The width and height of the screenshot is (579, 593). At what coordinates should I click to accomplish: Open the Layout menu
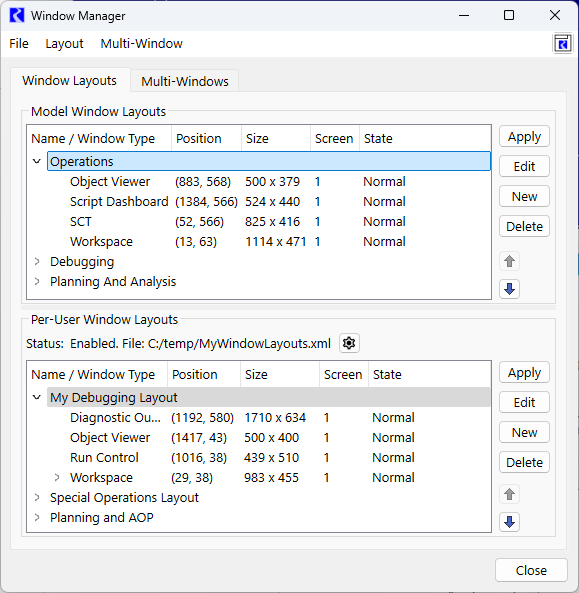point(64,44)
